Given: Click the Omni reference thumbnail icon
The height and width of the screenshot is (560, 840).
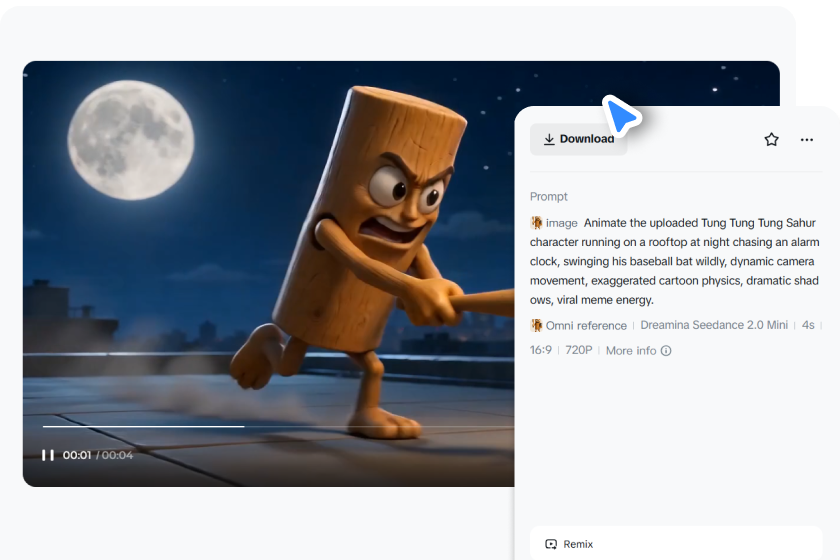Looking at the screenshot, I should 536,325.
